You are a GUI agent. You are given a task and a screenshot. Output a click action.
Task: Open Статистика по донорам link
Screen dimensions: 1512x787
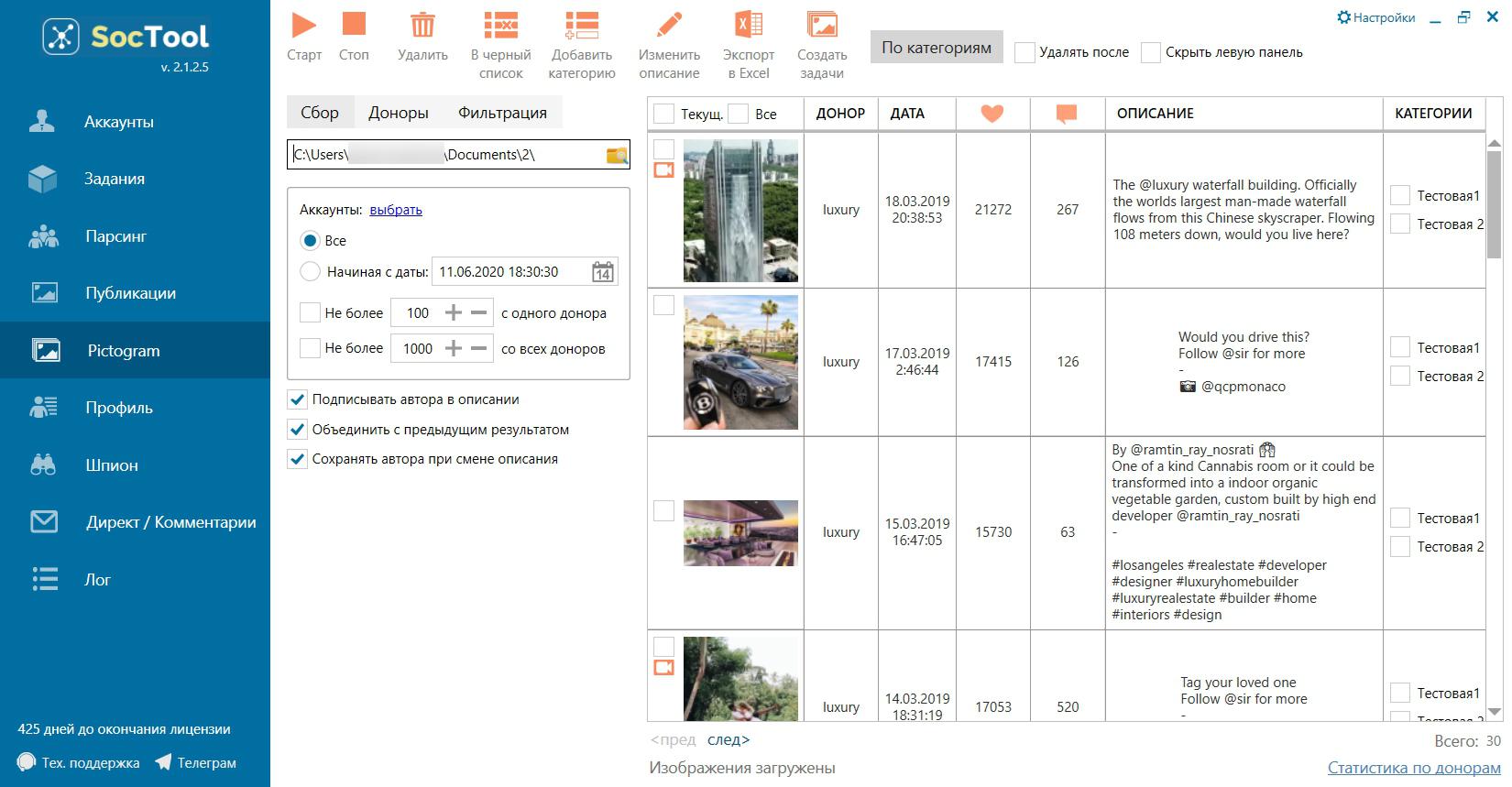pyautogui.click(x=1414, y=768)
